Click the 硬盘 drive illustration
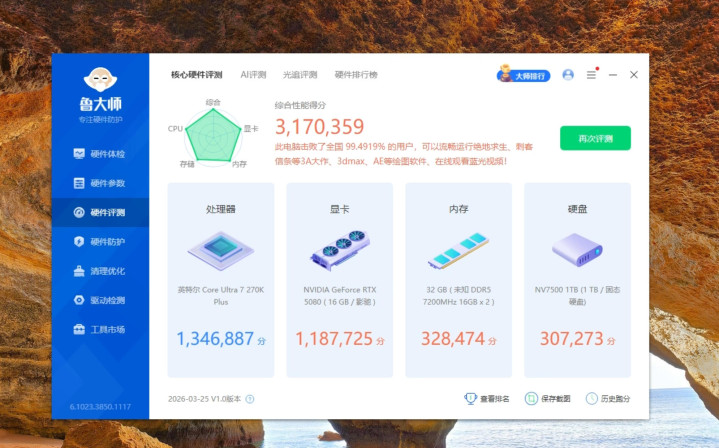The width and height of the screenshot is (719, 448). [577, 250]
